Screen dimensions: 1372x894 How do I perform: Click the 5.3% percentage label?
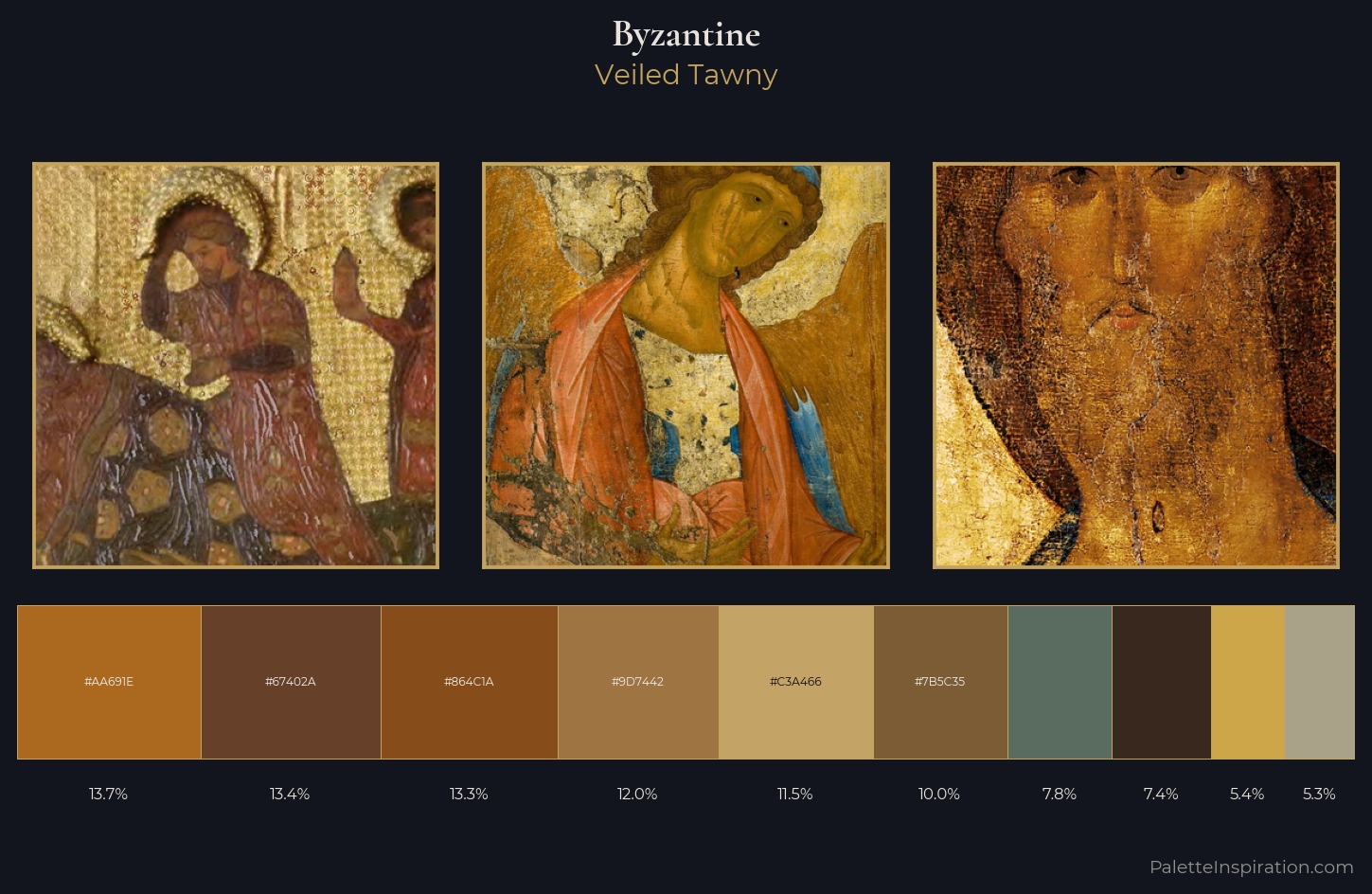[x=1319, y=794]
